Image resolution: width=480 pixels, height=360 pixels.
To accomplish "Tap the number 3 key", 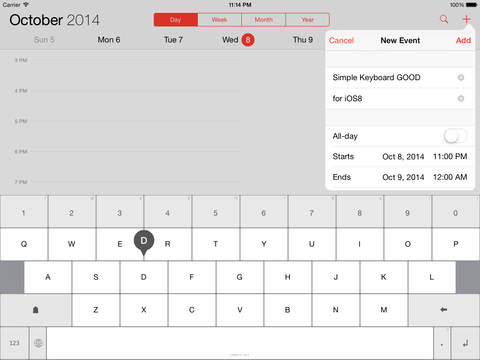I will tap(120, 212).
